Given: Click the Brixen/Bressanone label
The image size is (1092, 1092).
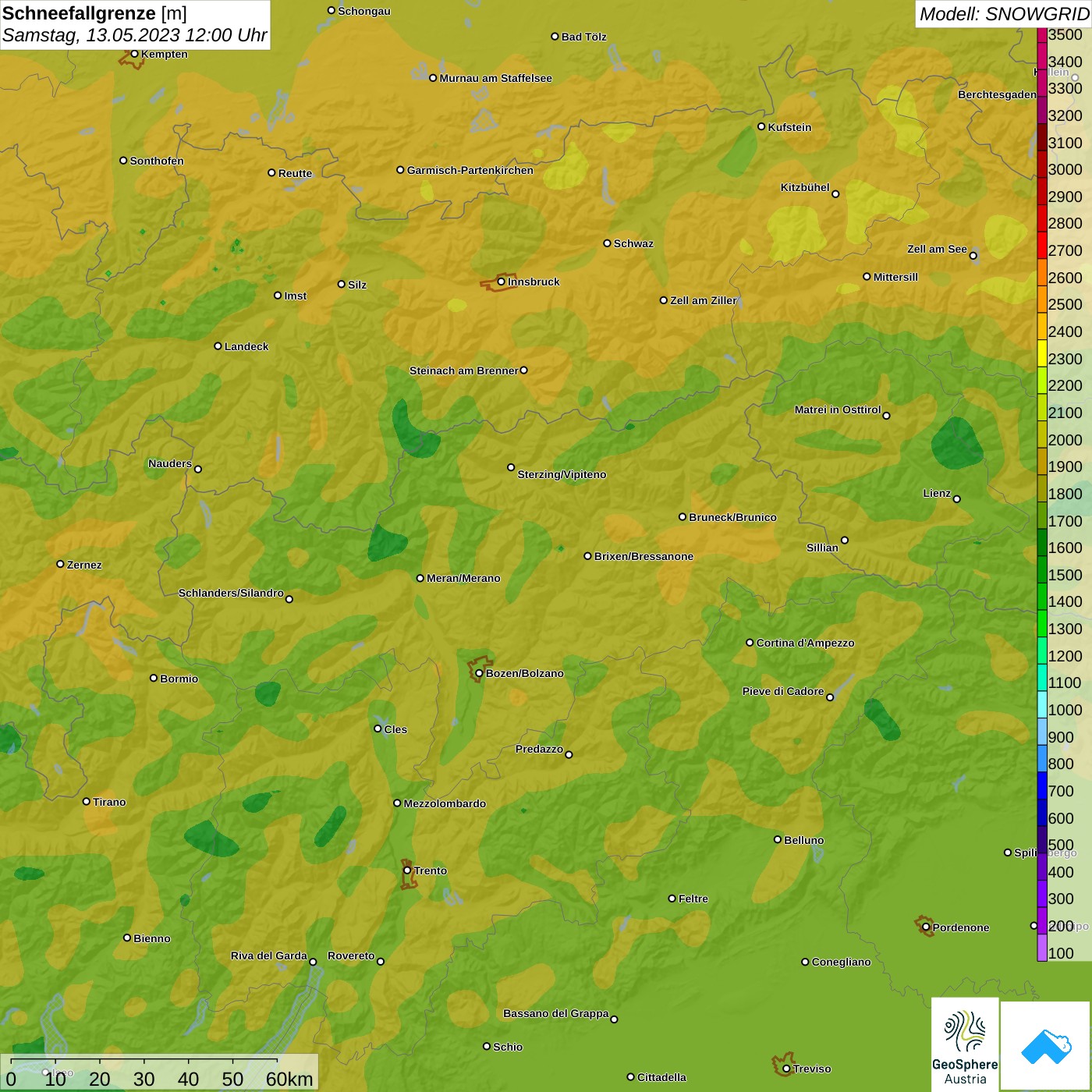Looking at the screenshot, I should tap(643, 556).
